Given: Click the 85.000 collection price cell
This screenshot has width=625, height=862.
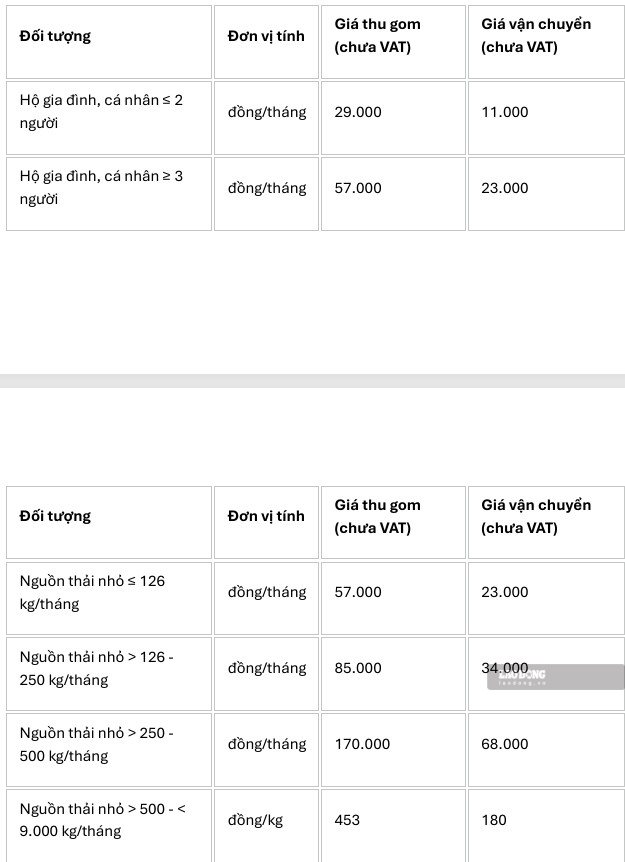Looking at the screenshot, I should click(x=393, y=674).
